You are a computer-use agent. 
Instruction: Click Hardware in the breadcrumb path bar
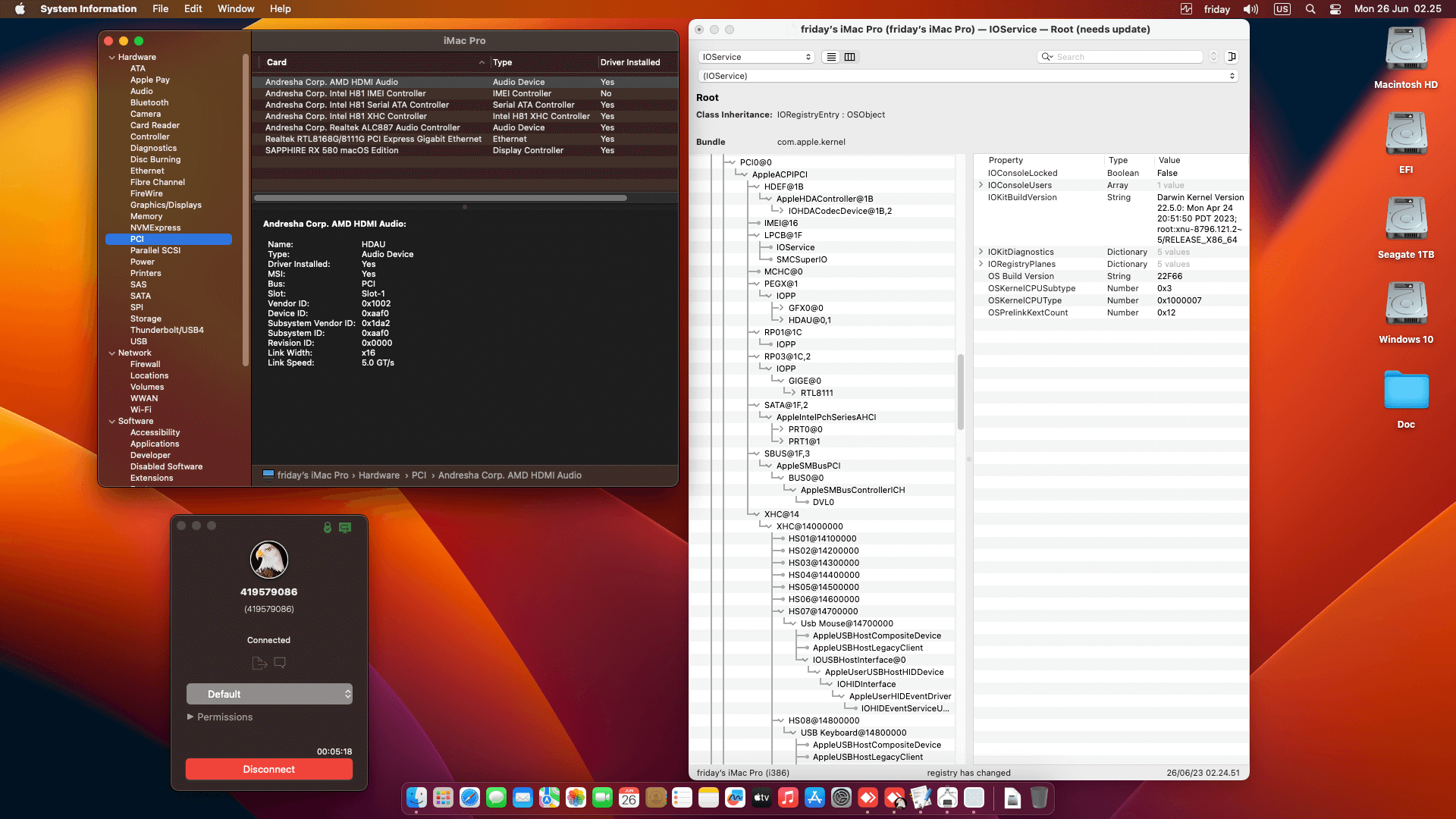click(379, 475)
